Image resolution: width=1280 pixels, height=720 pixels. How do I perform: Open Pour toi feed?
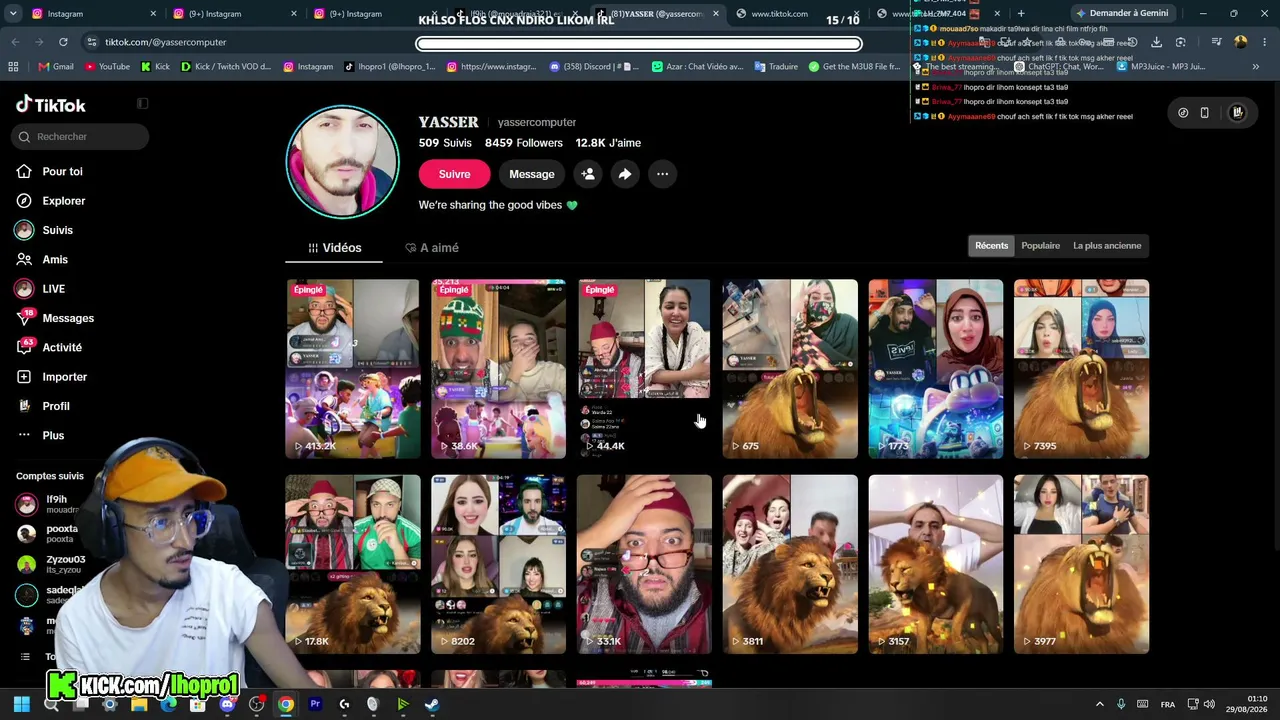(49, 172)
